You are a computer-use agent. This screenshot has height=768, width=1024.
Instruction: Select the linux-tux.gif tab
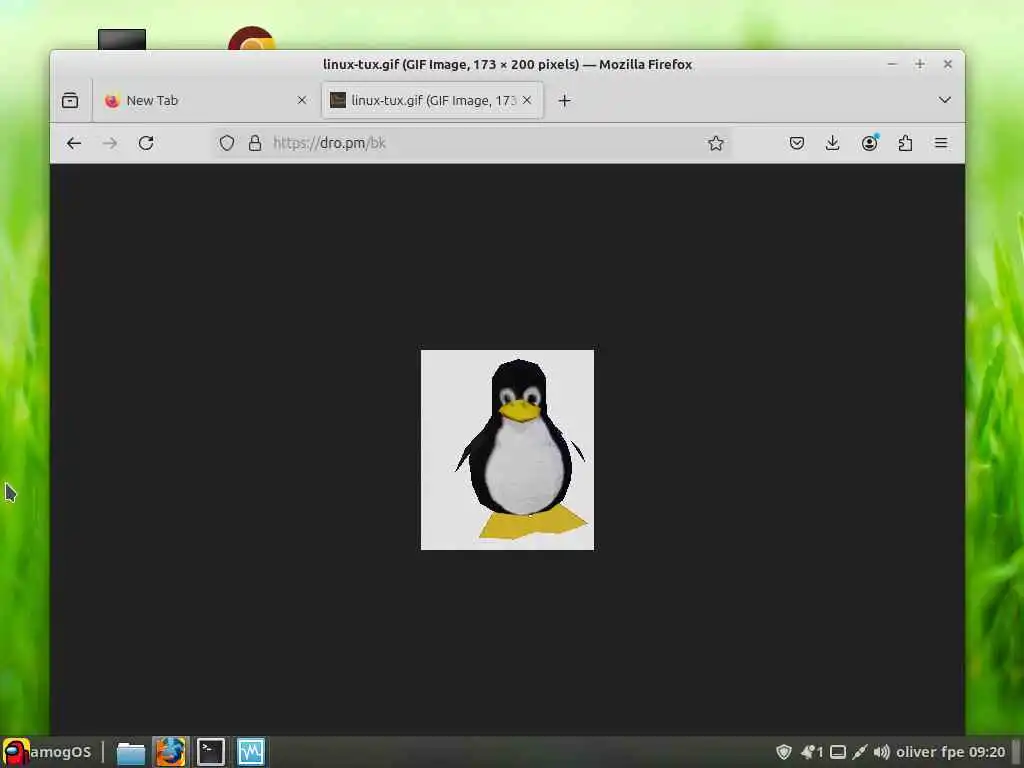click(432, 101)
